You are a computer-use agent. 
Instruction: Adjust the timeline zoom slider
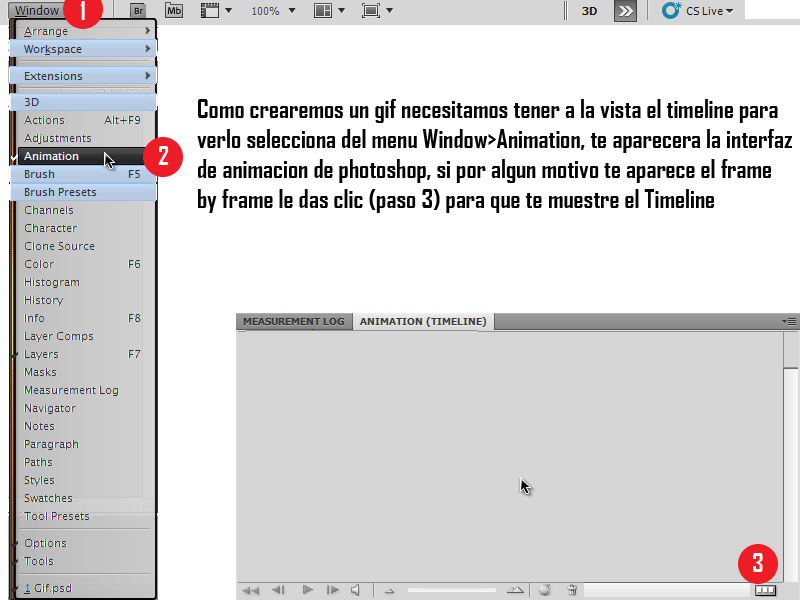[x=452, y=590]
